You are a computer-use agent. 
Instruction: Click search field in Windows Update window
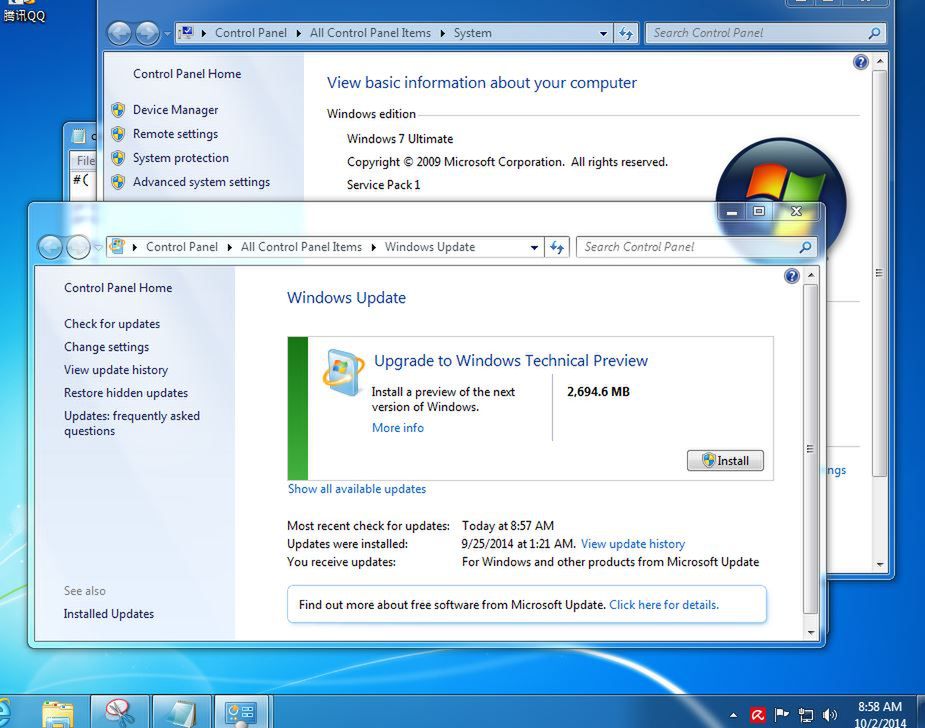click(687, 247)
